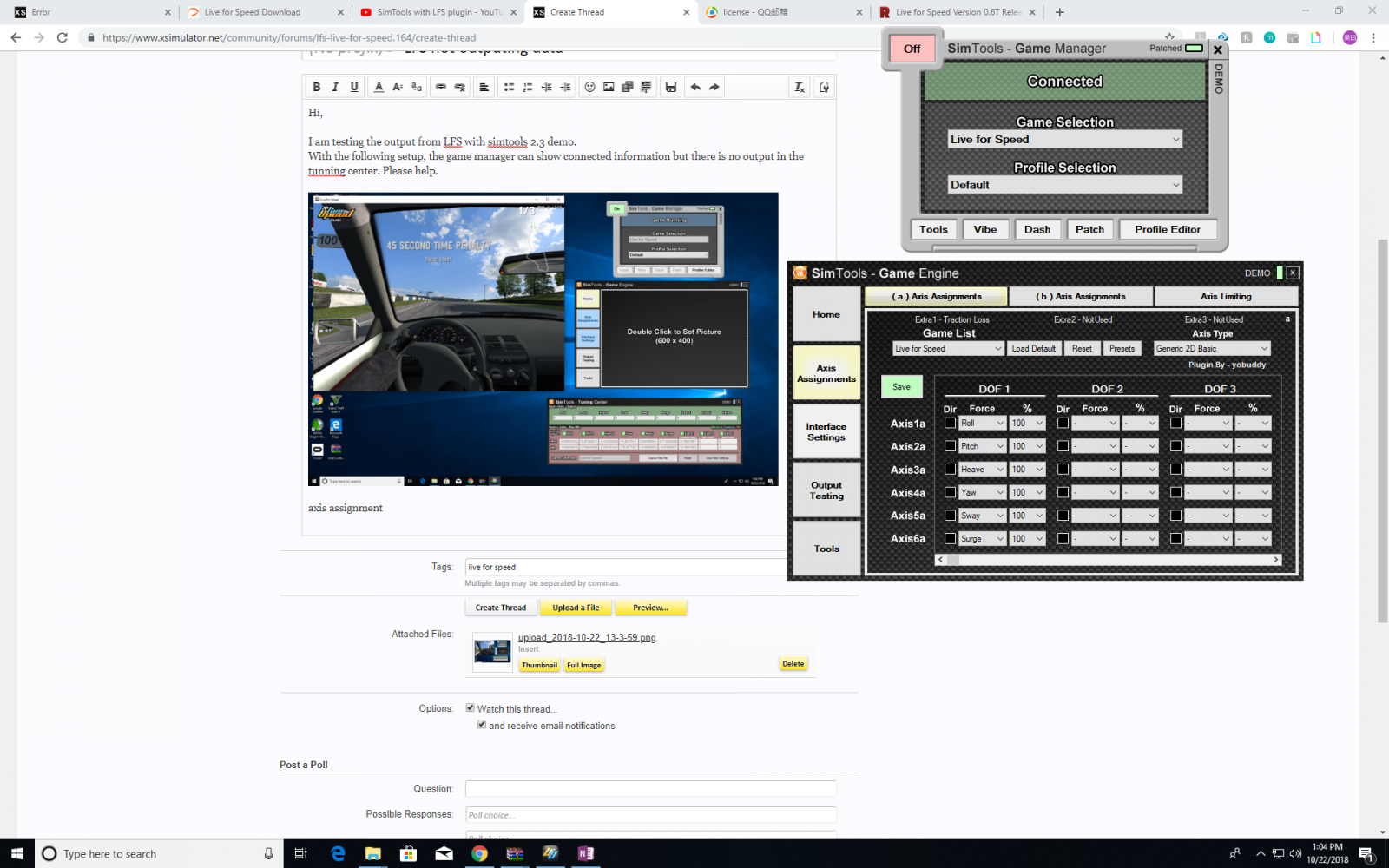Click Load Default button
This screenshot has height=868, width=1389.
tap(1033, 349)
